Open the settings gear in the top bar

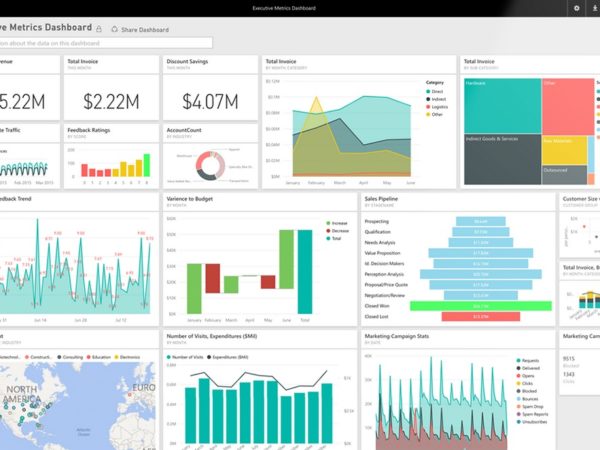[576, 8]
